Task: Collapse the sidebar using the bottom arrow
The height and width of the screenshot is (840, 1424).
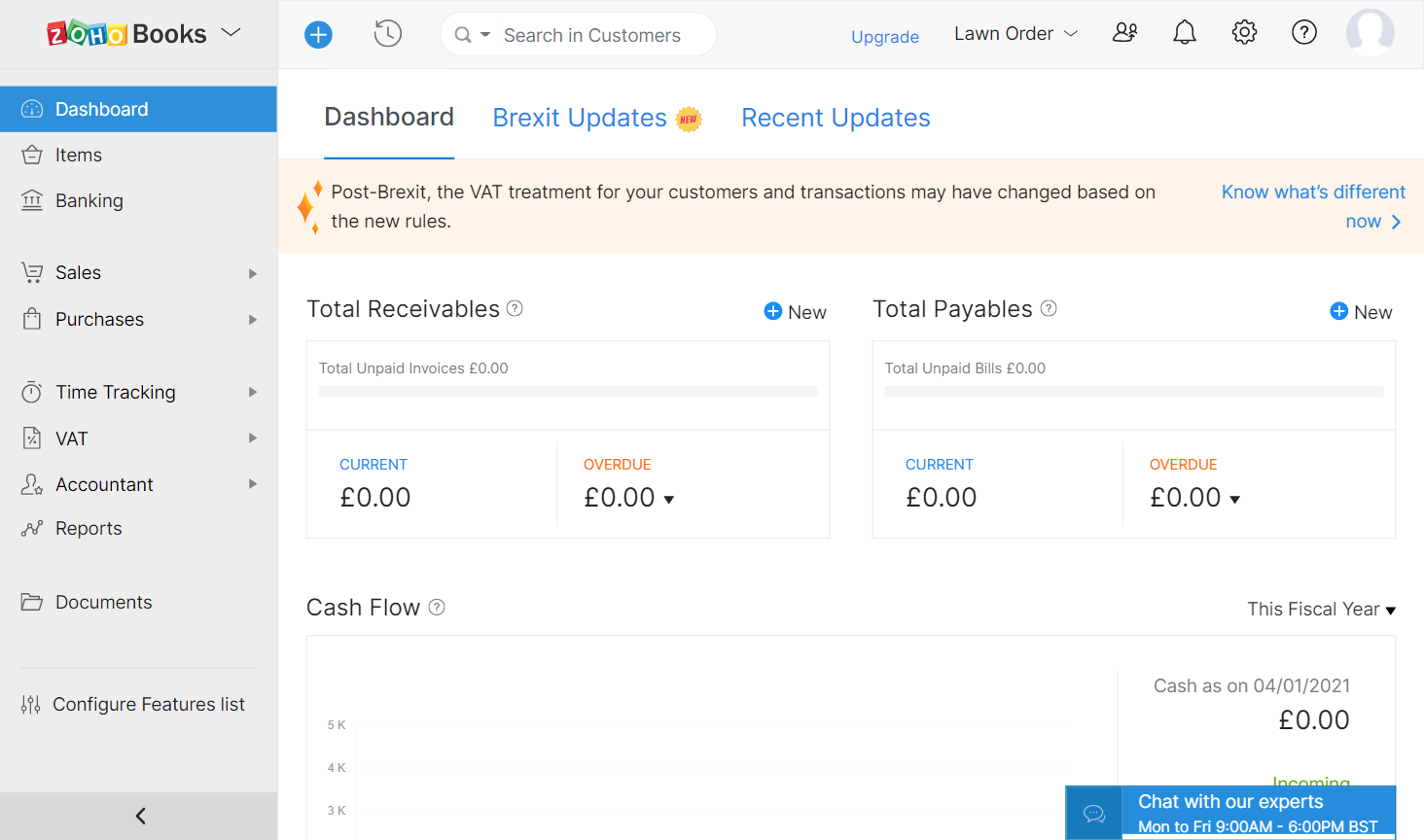Action: pyautogui.click(x=139, y=816)
